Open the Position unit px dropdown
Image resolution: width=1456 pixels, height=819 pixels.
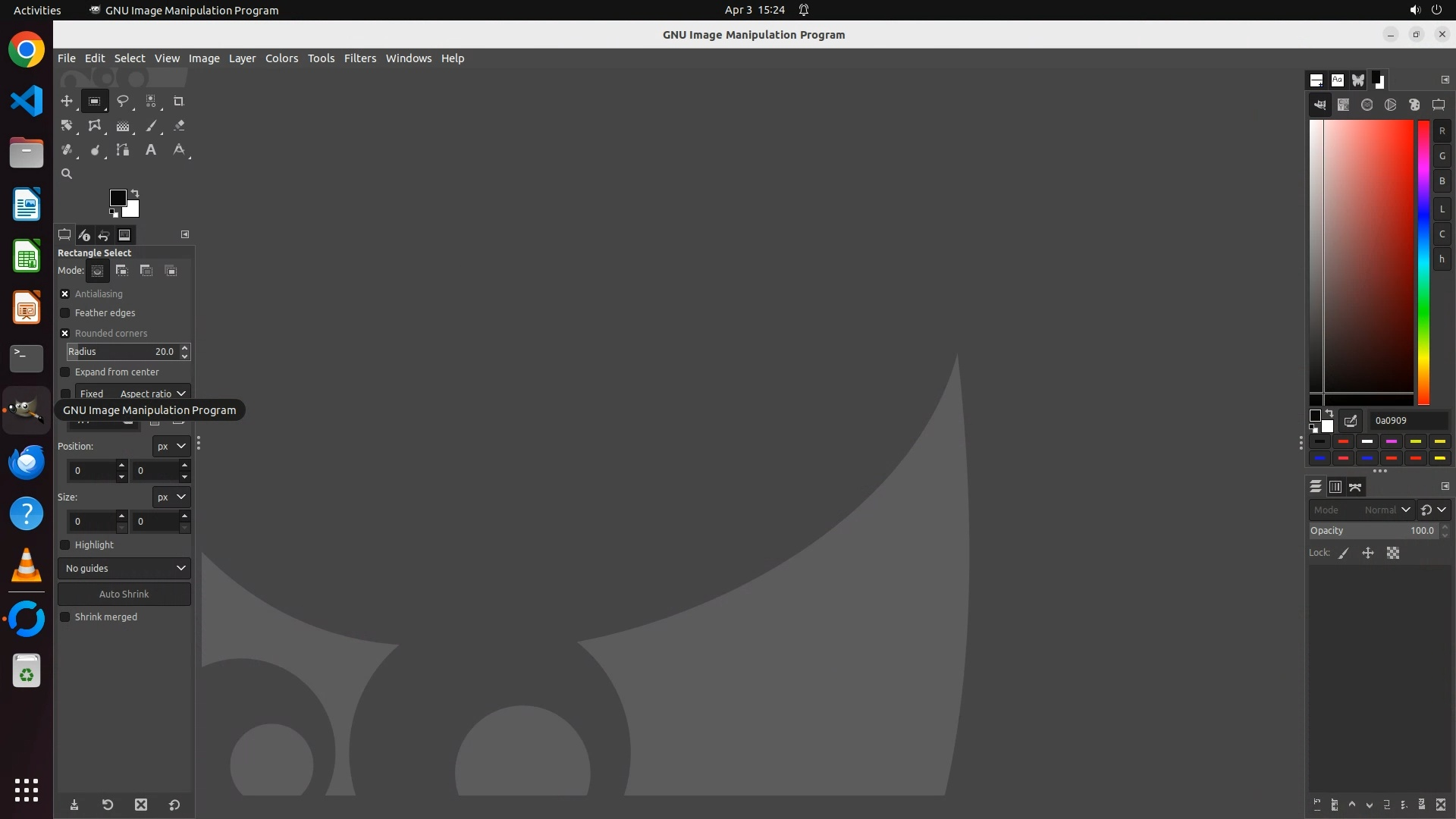coord(171,447)
